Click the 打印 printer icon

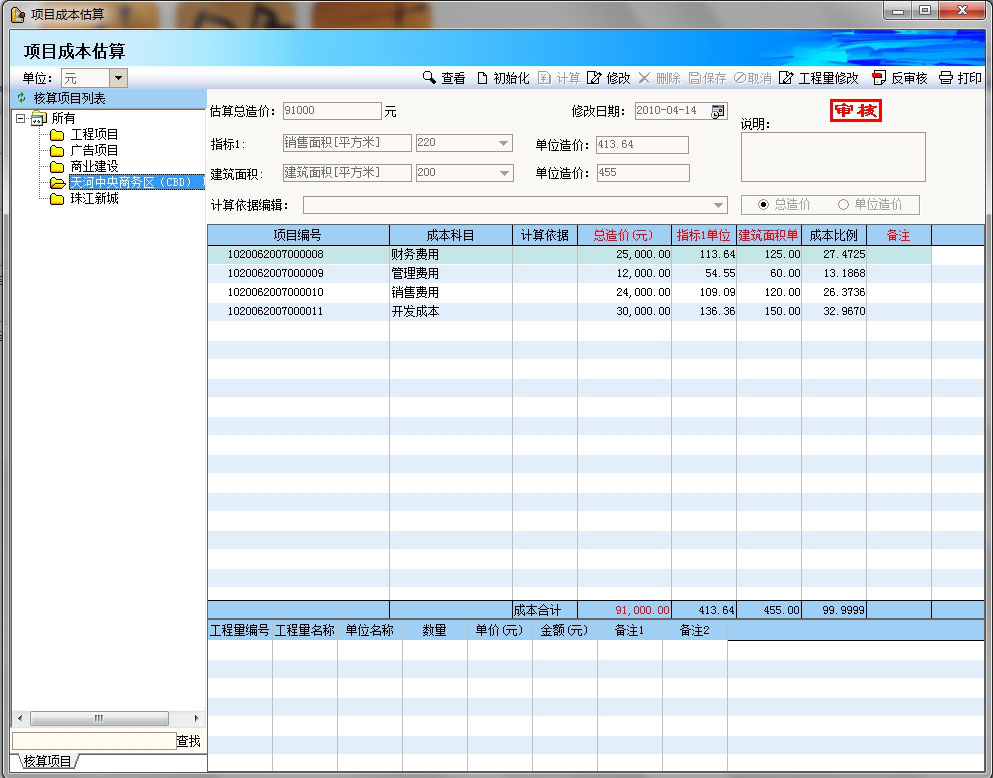click(945, 78)
